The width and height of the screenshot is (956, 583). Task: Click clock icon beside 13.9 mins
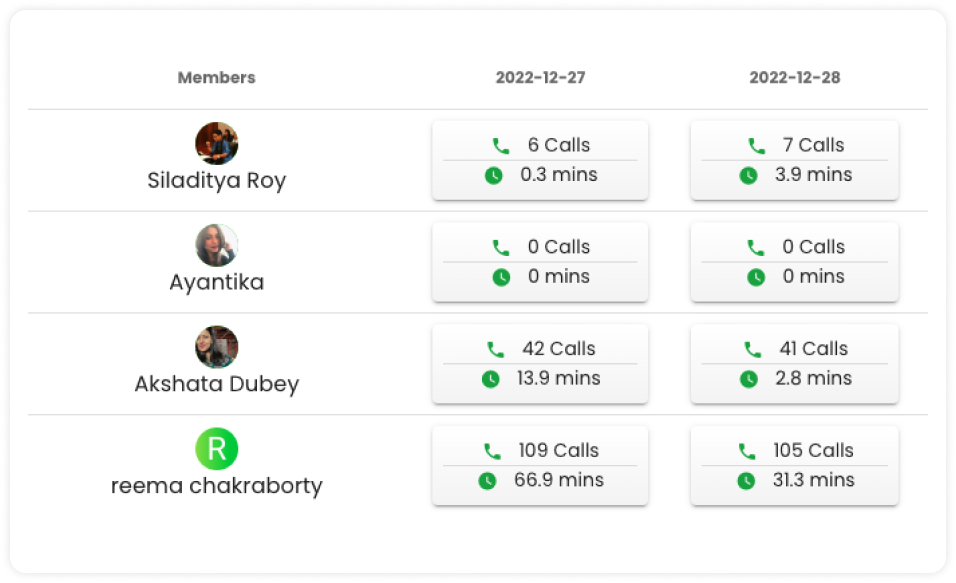click(x=490, y=379)
